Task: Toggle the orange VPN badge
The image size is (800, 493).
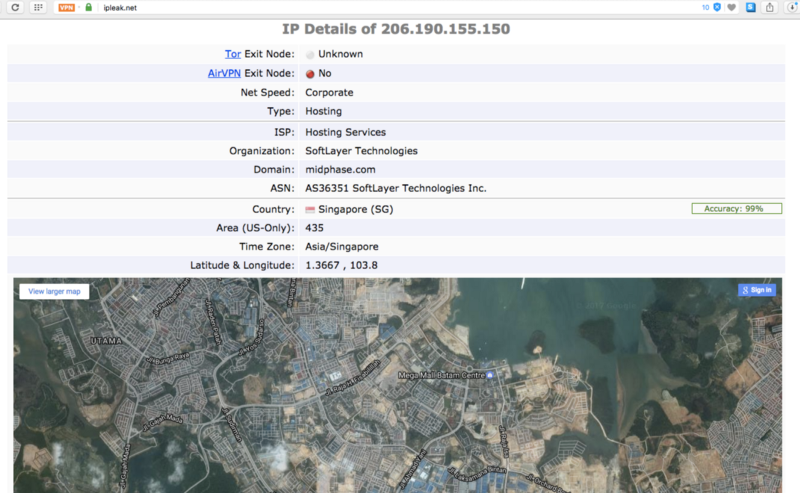Action: click(66, 8)
